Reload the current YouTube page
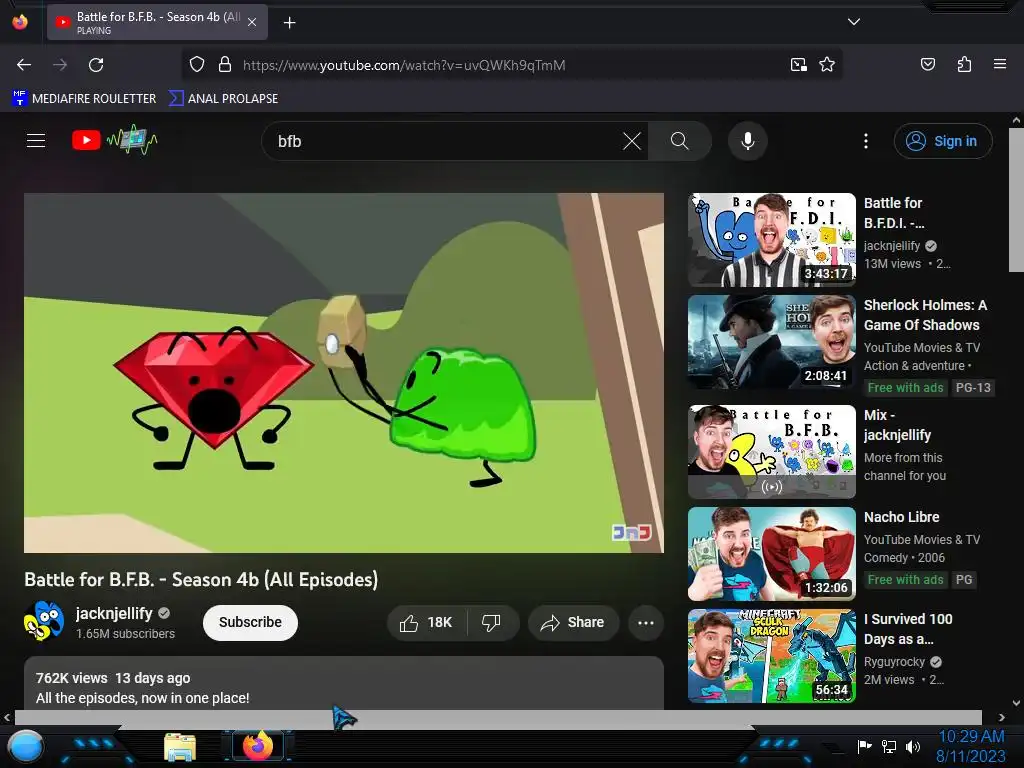The width and height of the screenshot is (1024, 768). 96,65
